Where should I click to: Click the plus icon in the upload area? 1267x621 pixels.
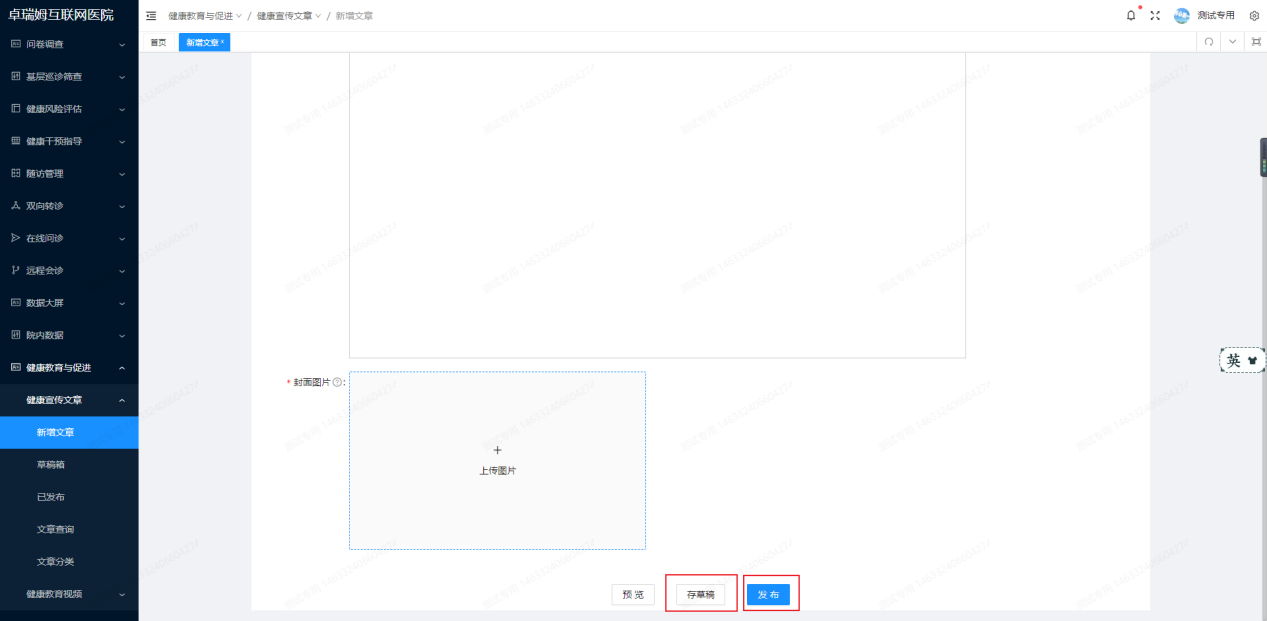tap(497, 450)
